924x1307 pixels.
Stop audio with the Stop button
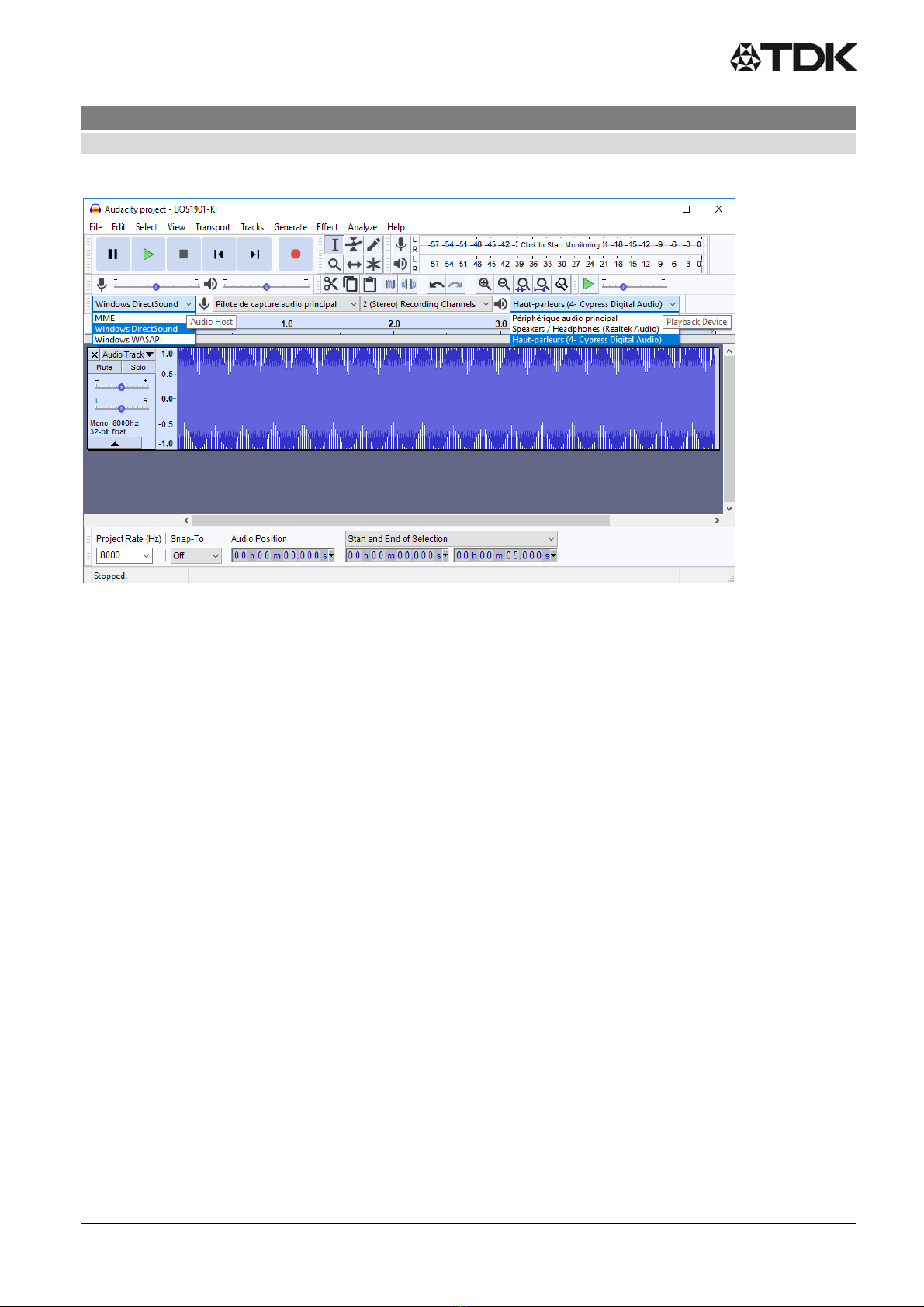[183, 254]
